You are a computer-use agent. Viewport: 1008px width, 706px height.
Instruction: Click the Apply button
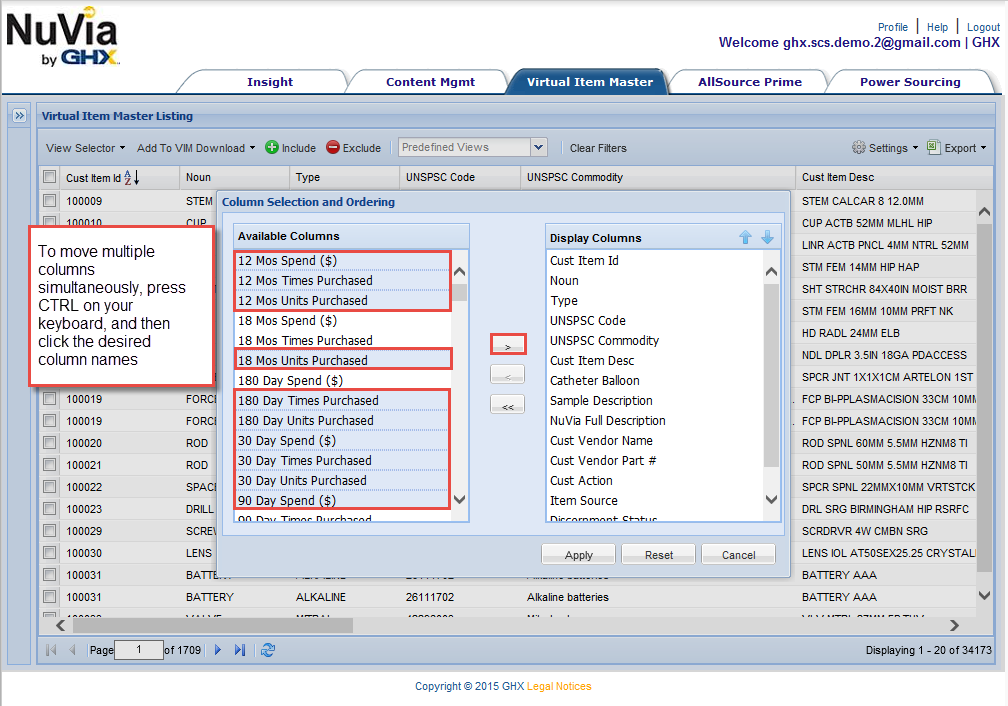(x=579, y=555)
